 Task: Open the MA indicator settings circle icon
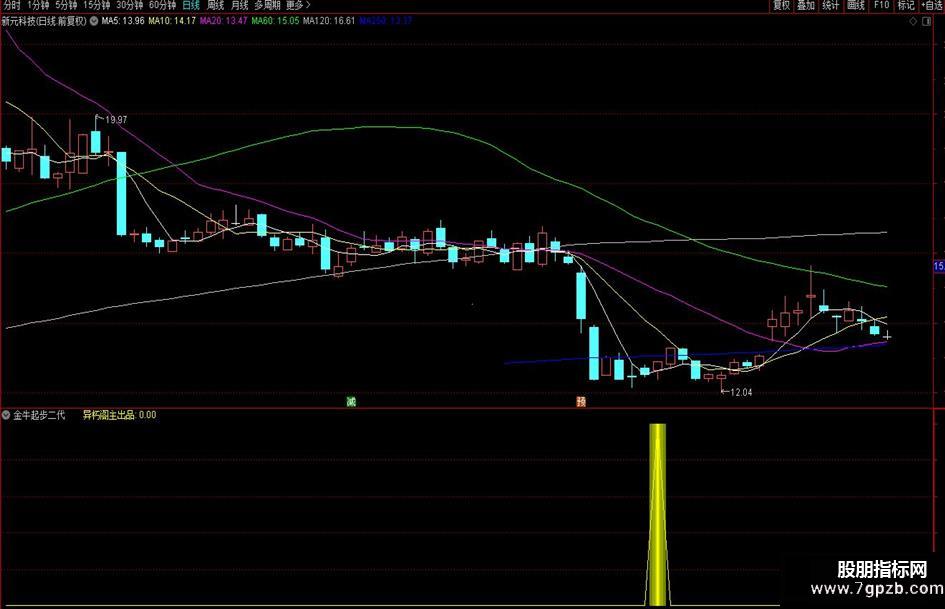[x=93, y=21]
